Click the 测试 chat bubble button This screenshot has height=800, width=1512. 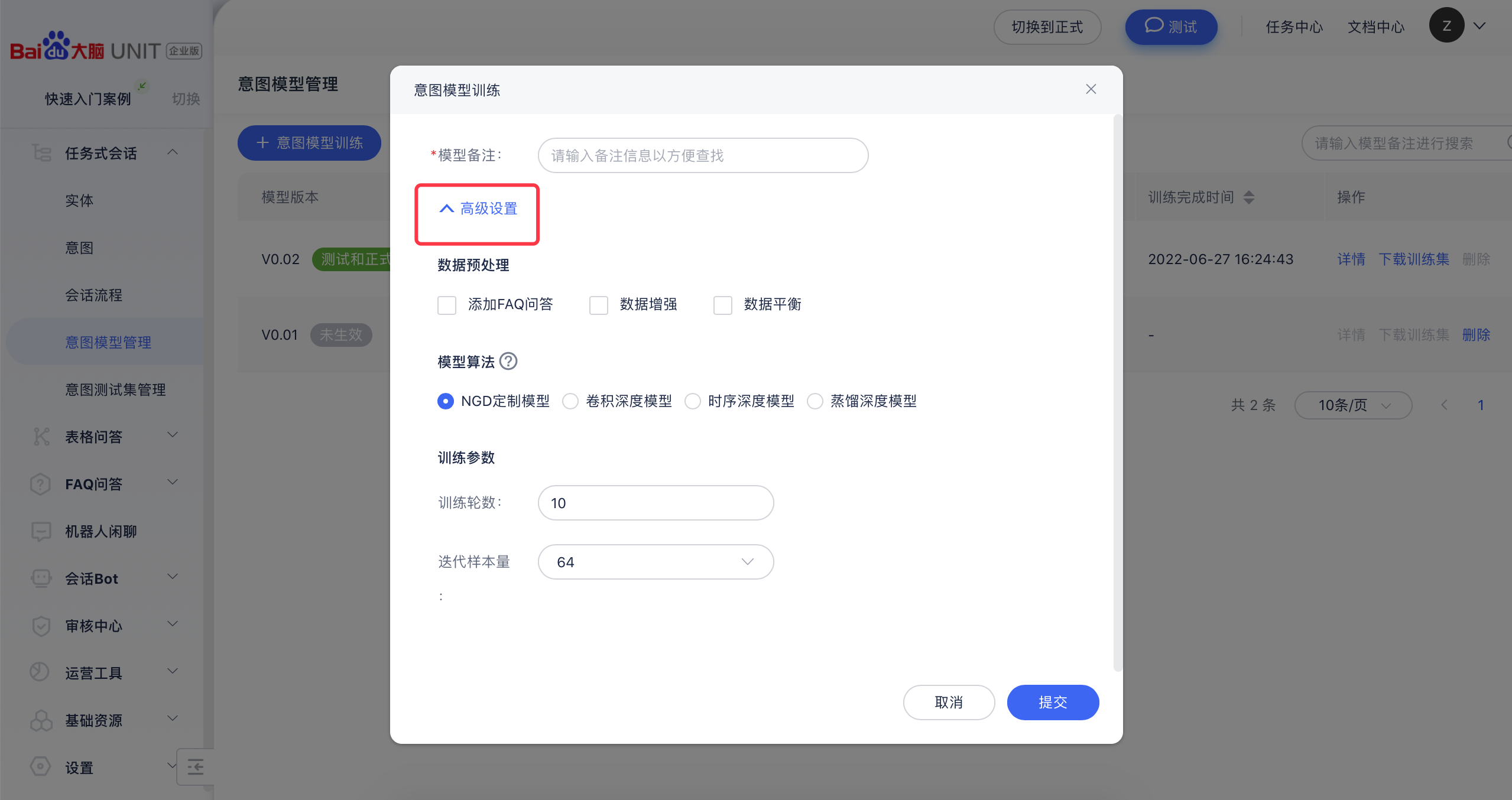point(1170,27)
